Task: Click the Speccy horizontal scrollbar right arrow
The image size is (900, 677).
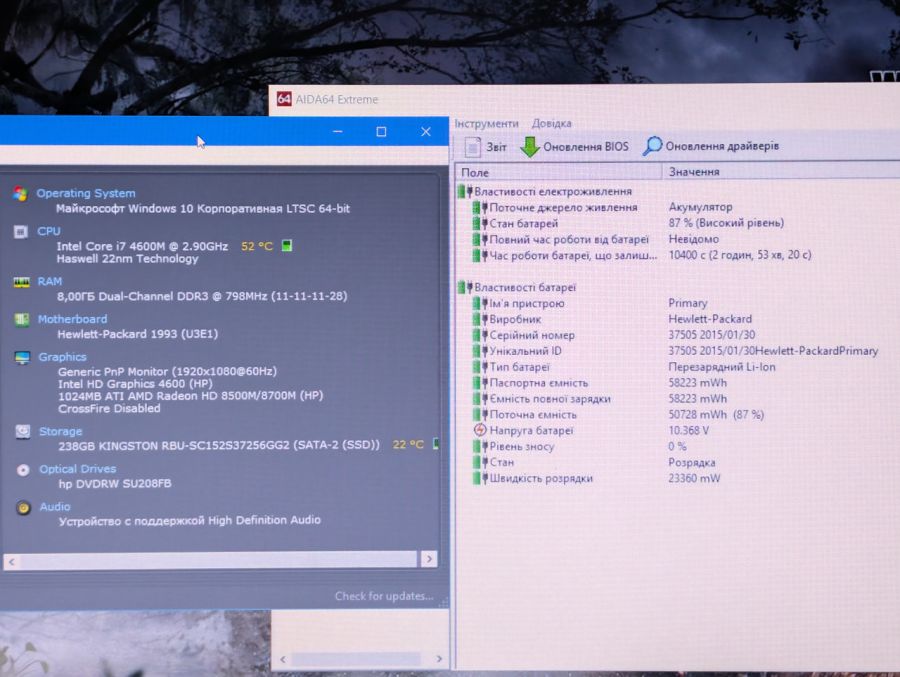Action: click(429, 559)
